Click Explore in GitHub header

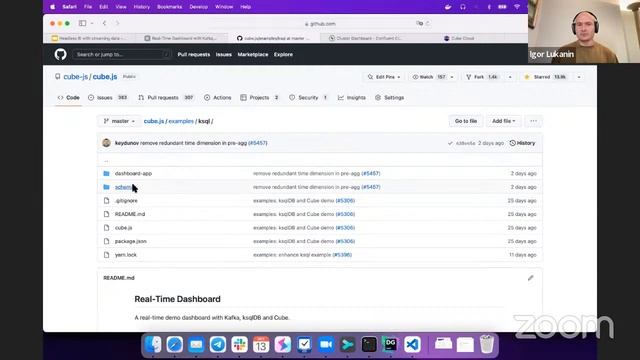coord(283,54)
